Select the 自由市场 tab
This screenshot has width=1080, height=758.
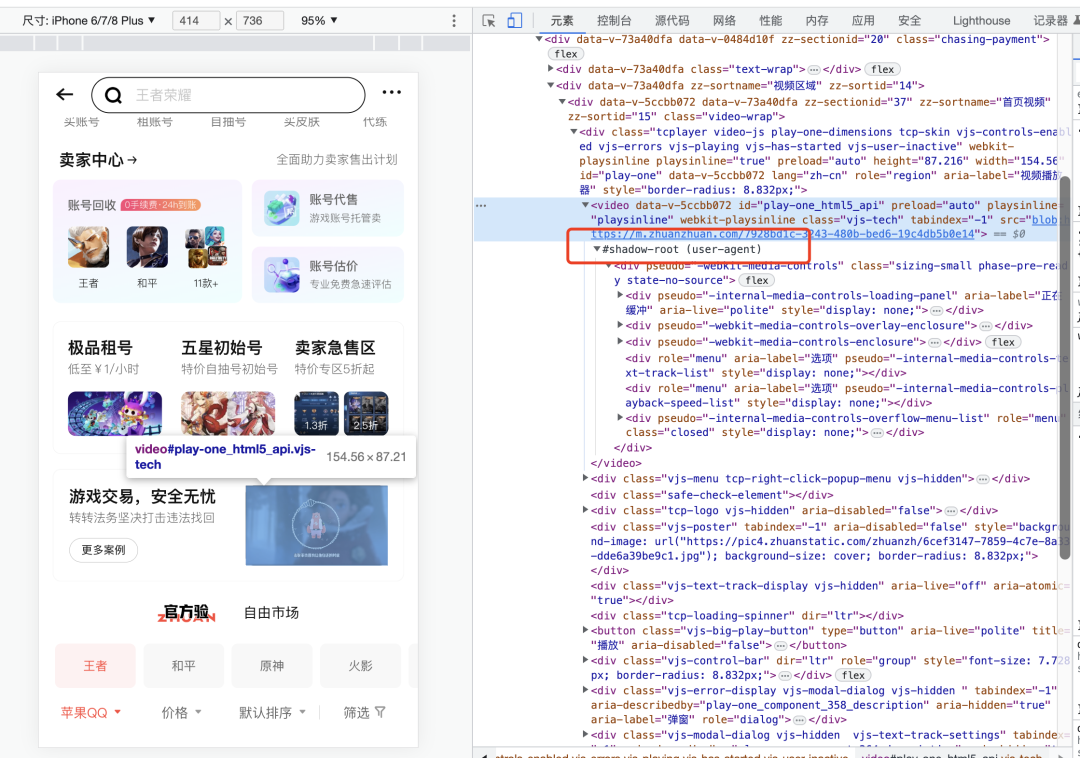271,612
